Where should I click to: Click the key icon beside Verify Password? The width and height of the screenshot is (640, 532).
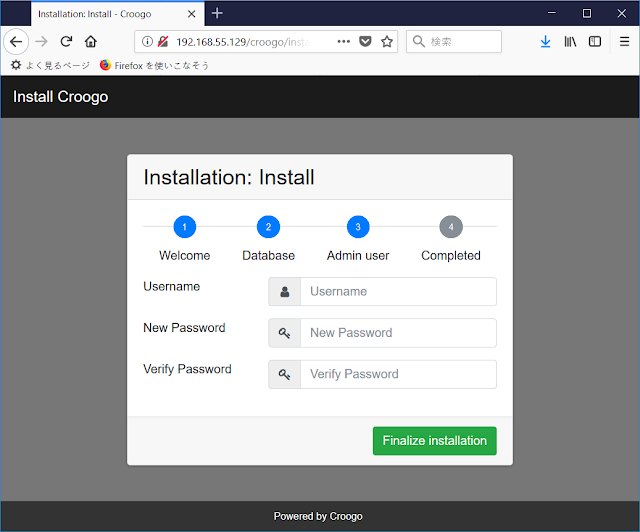pos(284,374)
